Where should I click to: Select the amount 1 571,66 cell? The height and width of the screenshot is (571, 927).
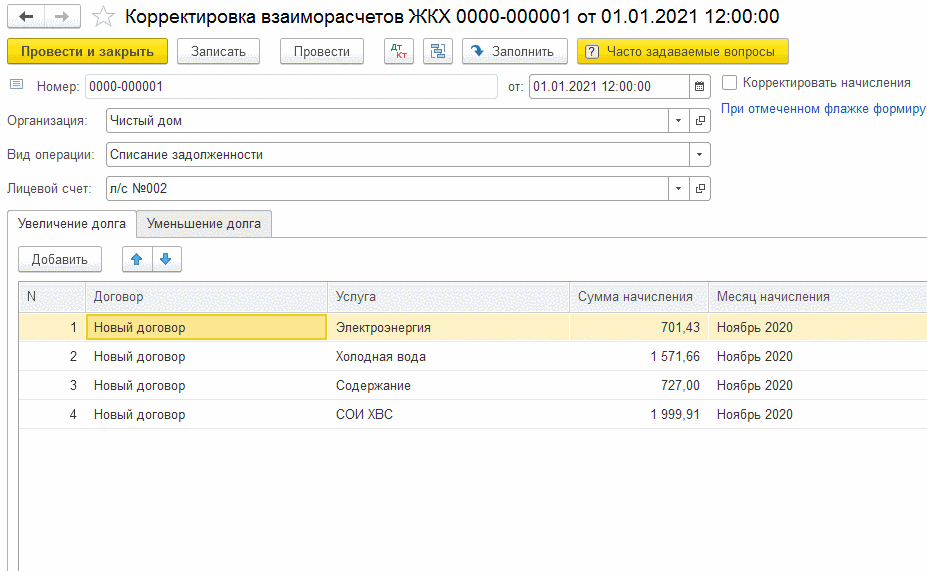tap(639, 356)
